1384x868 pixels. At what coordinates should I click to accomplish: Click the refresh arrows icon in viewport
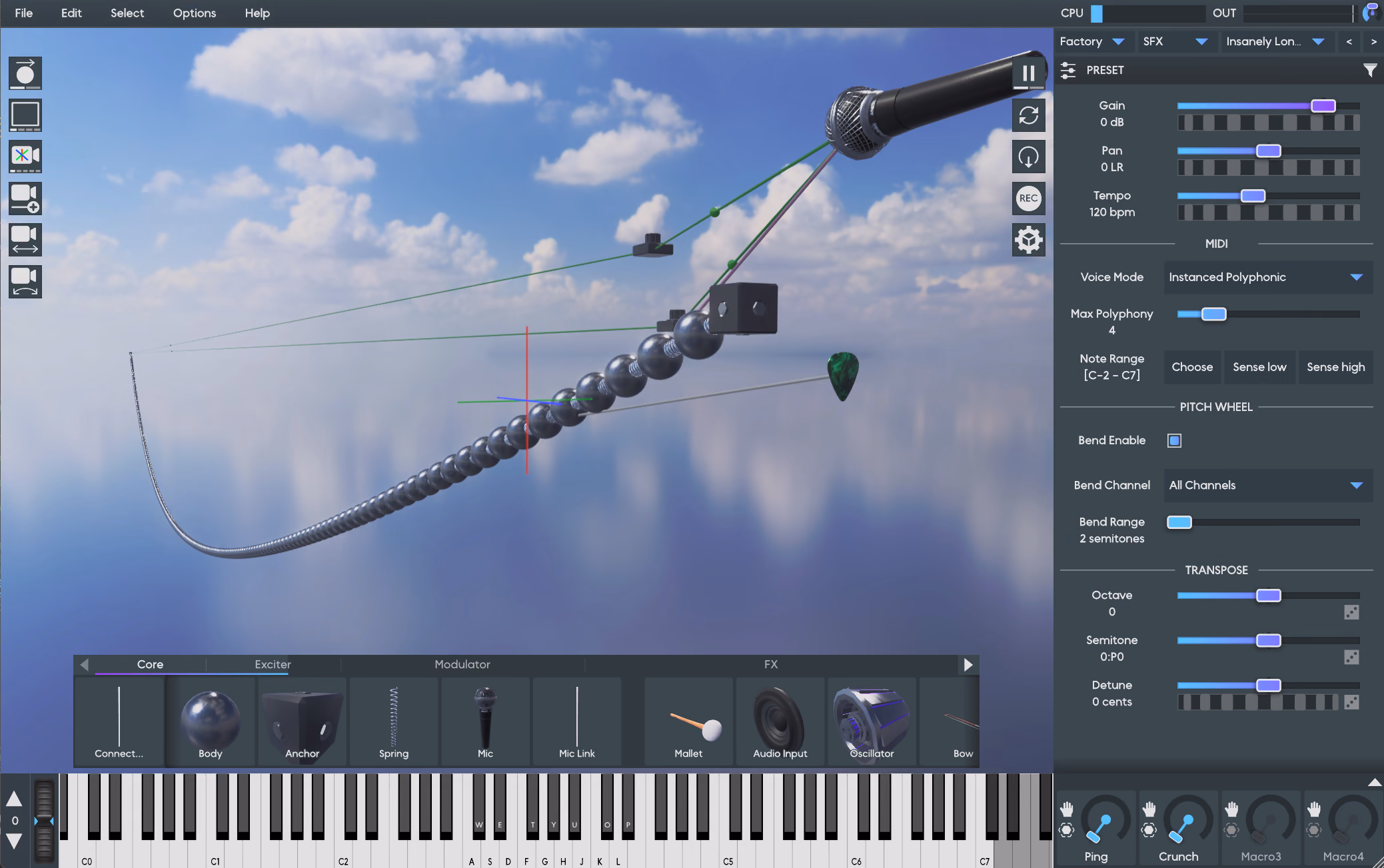point(1029,115)
